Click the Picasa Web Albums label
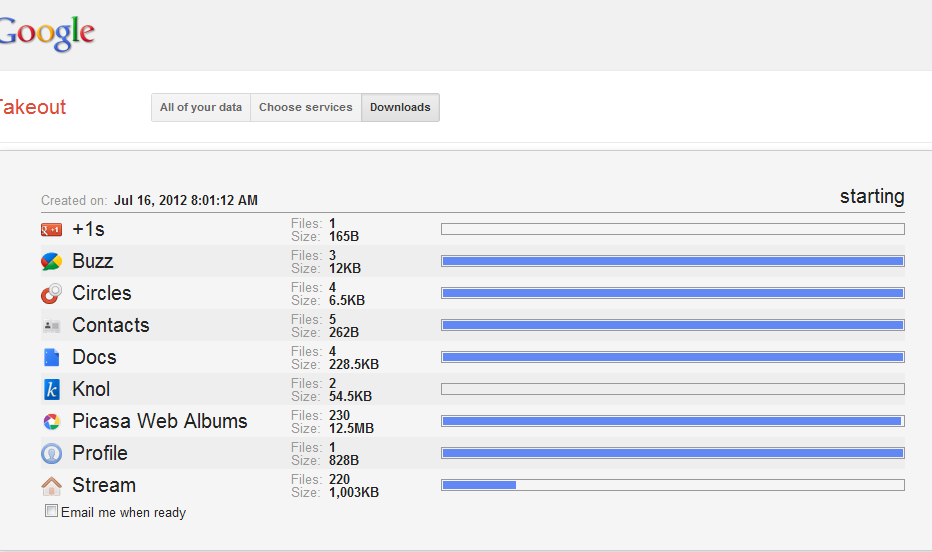932x552 pixels. click(x=159, y=421)
